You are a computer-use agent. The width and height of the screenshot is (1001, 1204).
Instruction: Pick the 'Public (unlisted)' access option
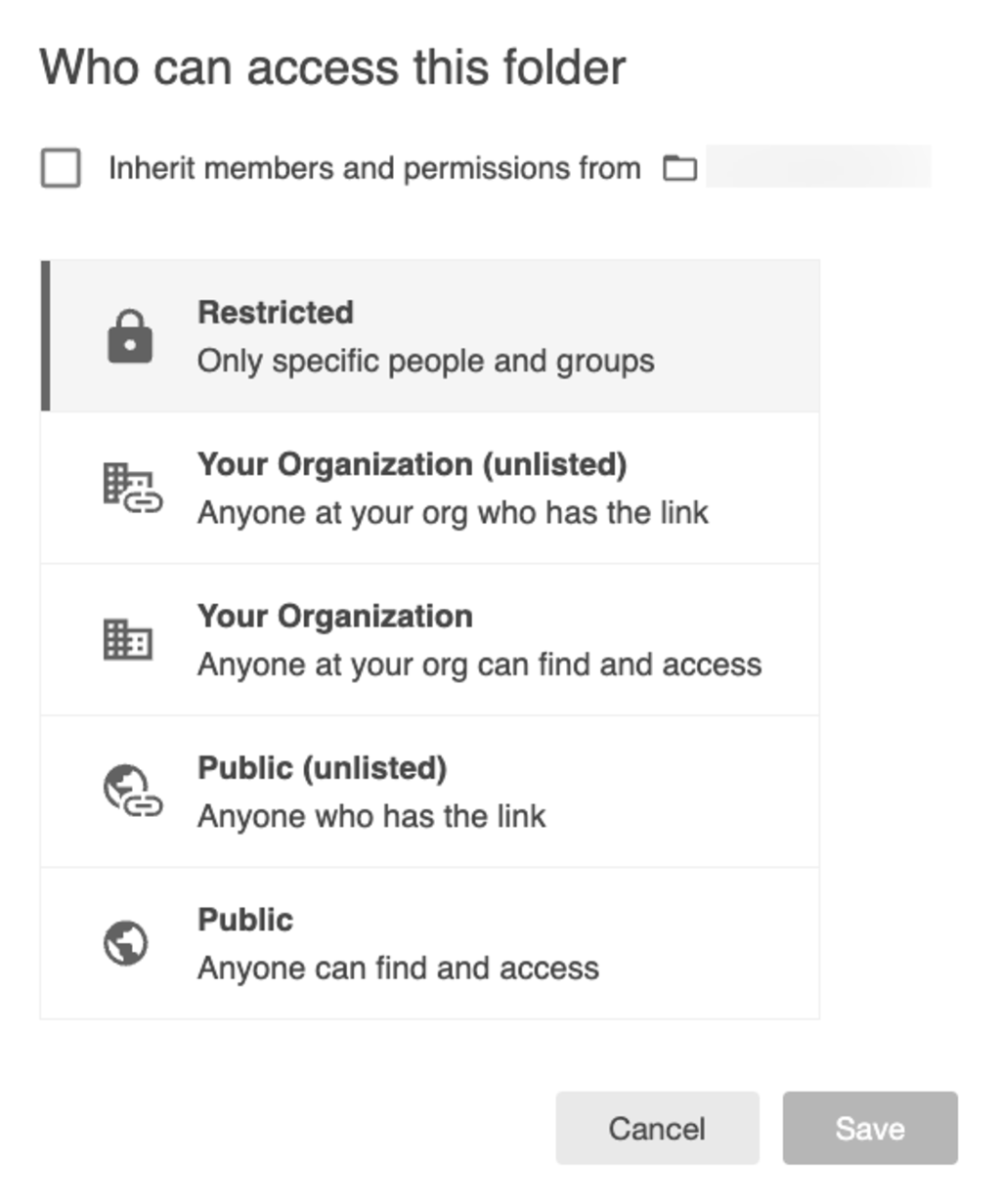click(x=430, y=792)
